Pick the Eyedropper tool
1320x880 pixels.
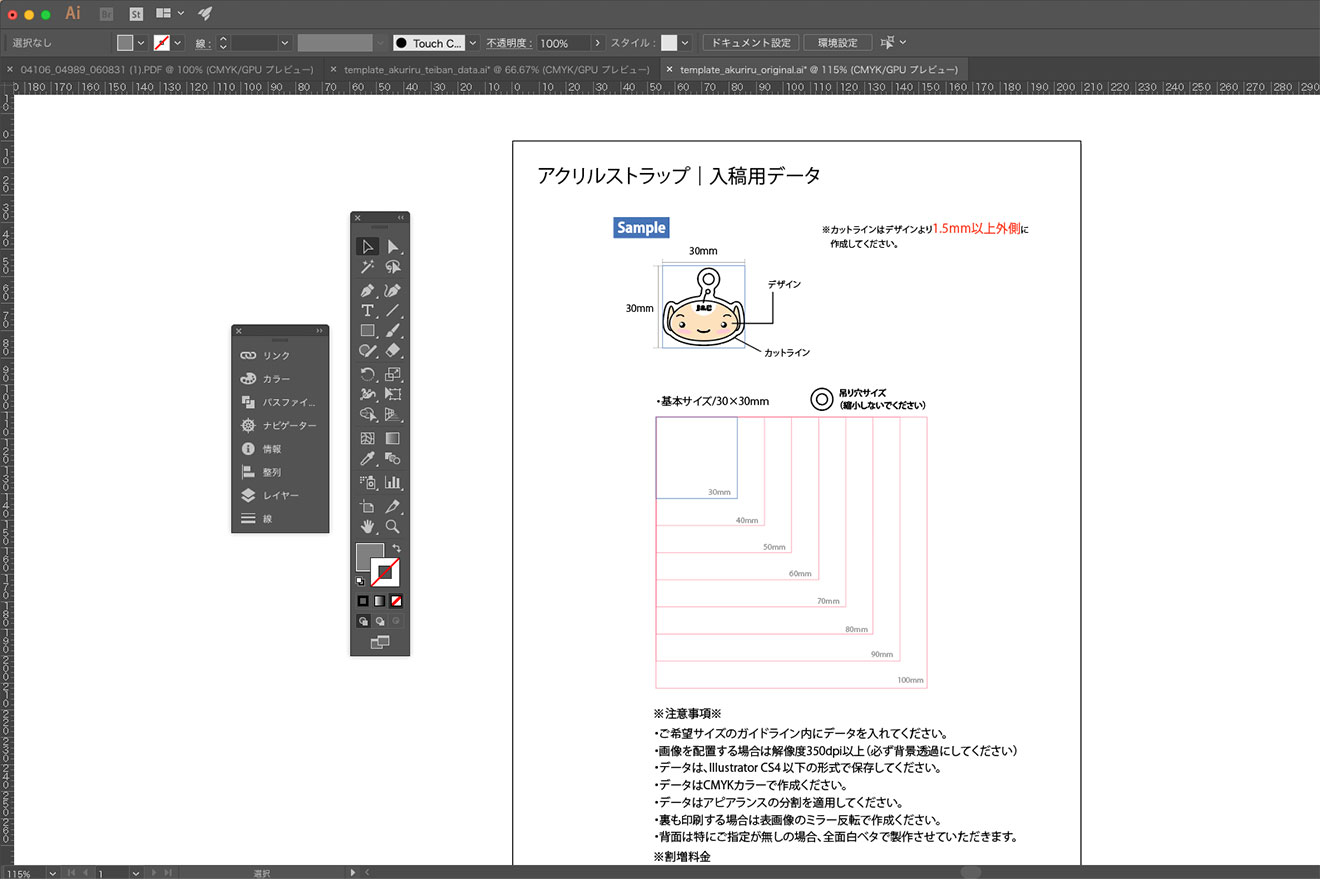367,458
